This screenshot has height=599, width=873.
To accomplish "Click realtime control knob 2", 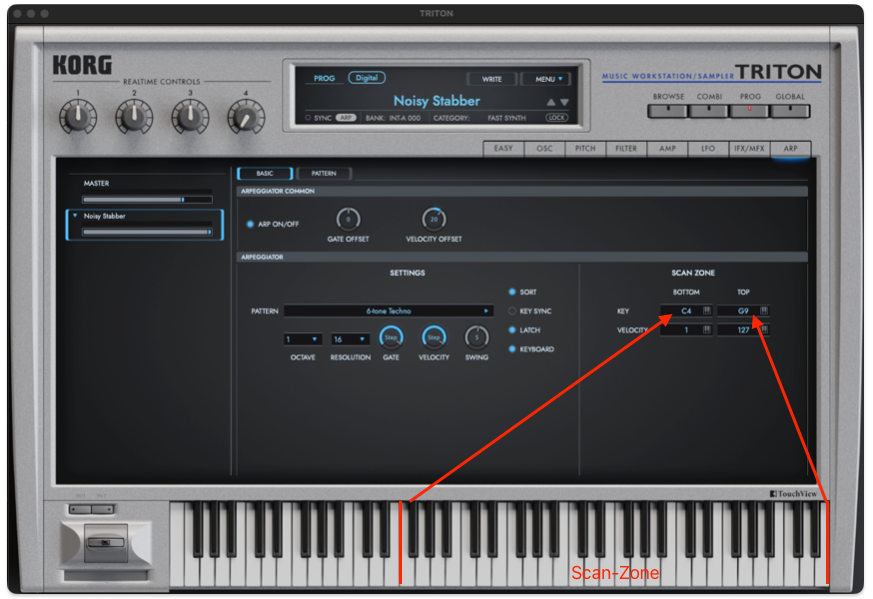I will pyautogui.click(x=134, y=116).
